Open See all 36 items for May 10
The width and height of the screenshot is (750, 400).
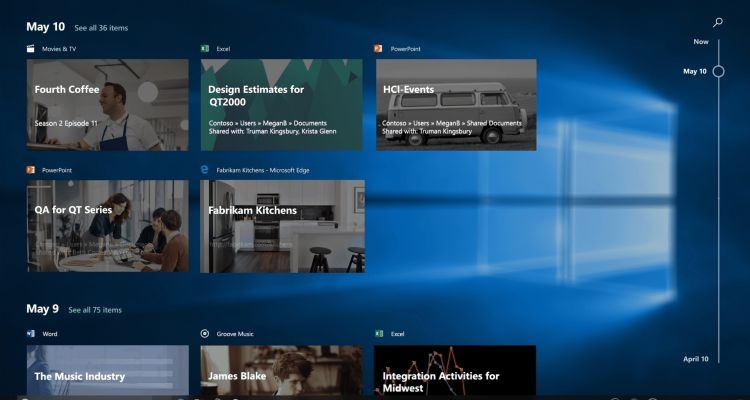[x=101, y=28]
